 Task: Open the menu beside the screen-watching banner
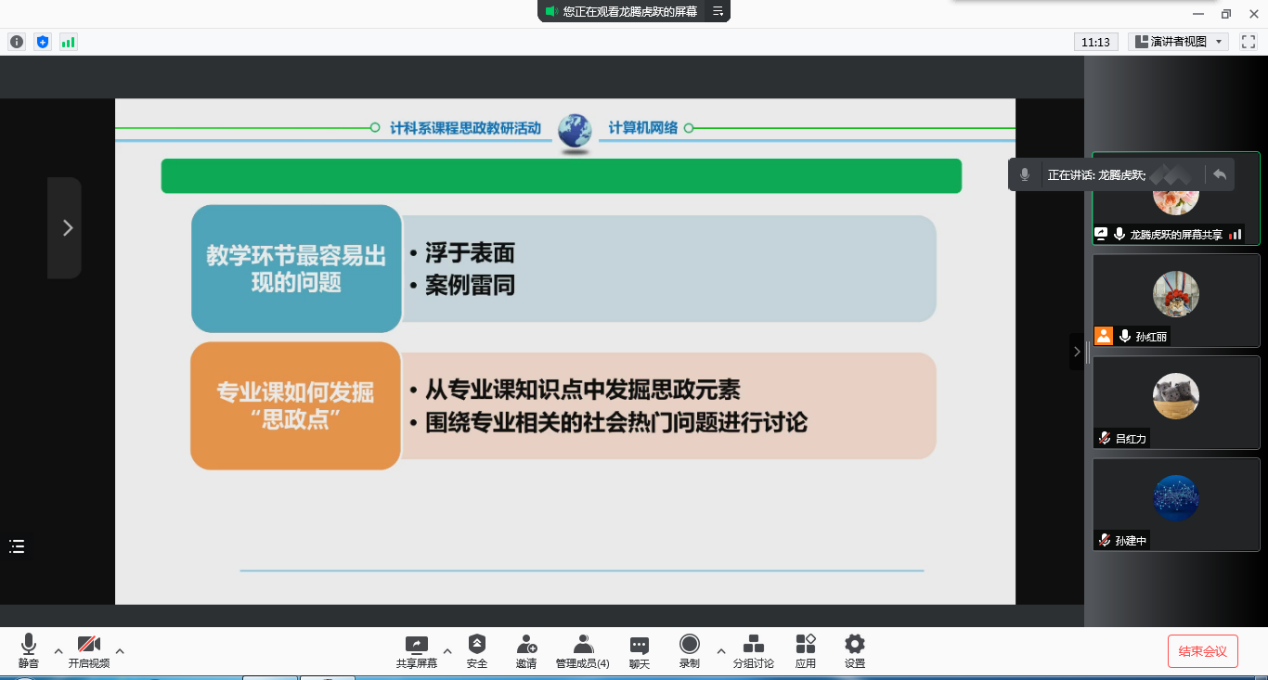pyautogui.click(x=717, y=11)
